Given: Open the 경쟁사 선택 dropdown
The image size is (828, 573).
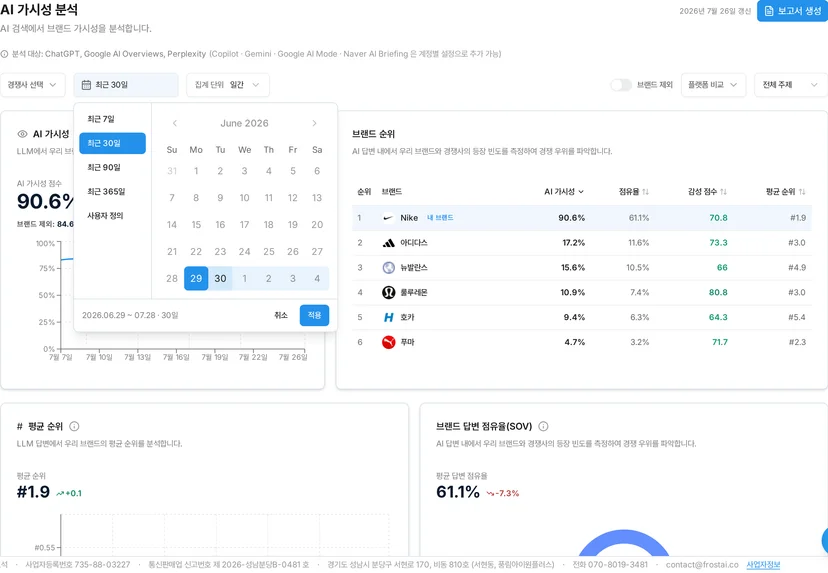Looking at the screenshot, I should pos(33,84).
